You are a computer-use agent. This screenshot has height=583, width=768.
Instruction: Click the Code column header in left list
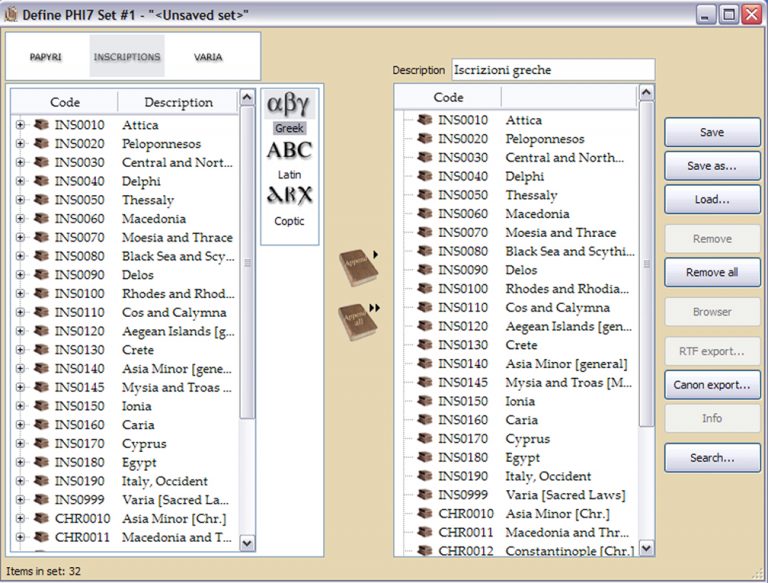pyautogui.click(x=65, y=102)
